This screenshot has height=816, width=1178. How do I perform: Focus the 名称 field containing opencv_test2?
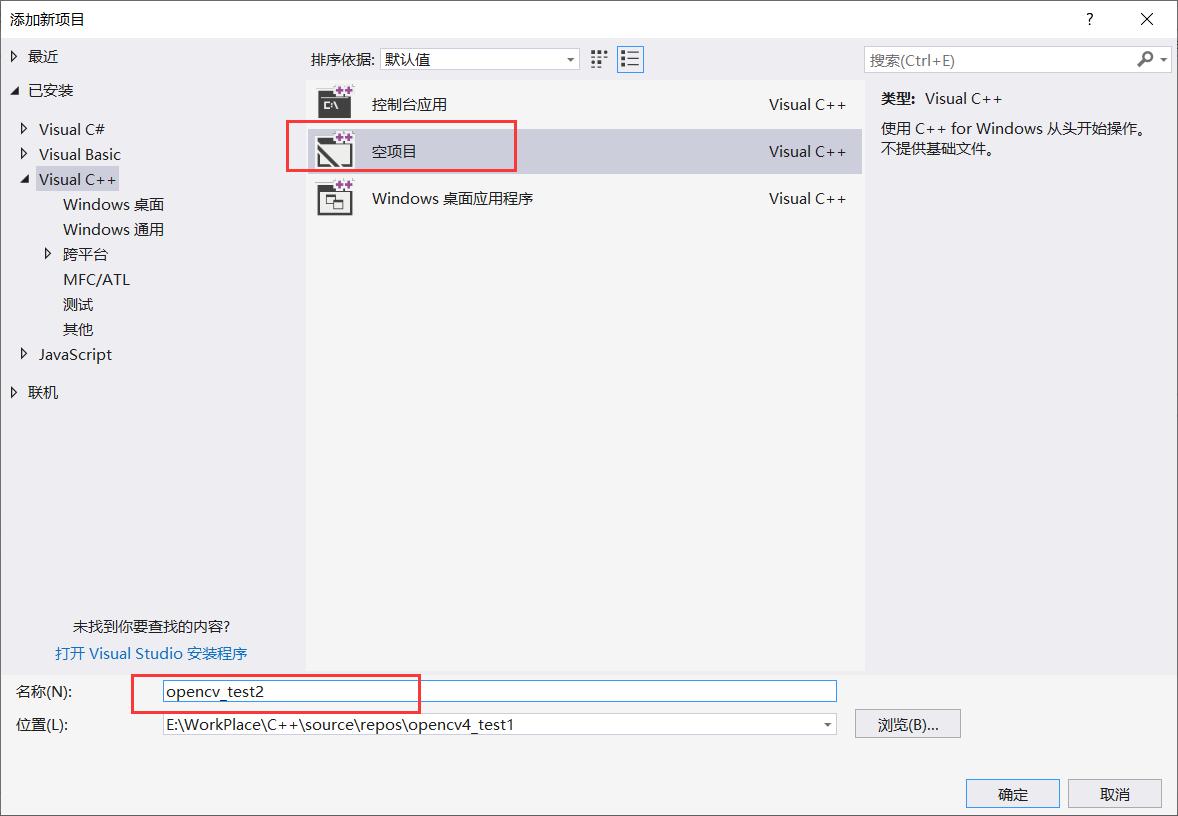[x=500, y=691]
